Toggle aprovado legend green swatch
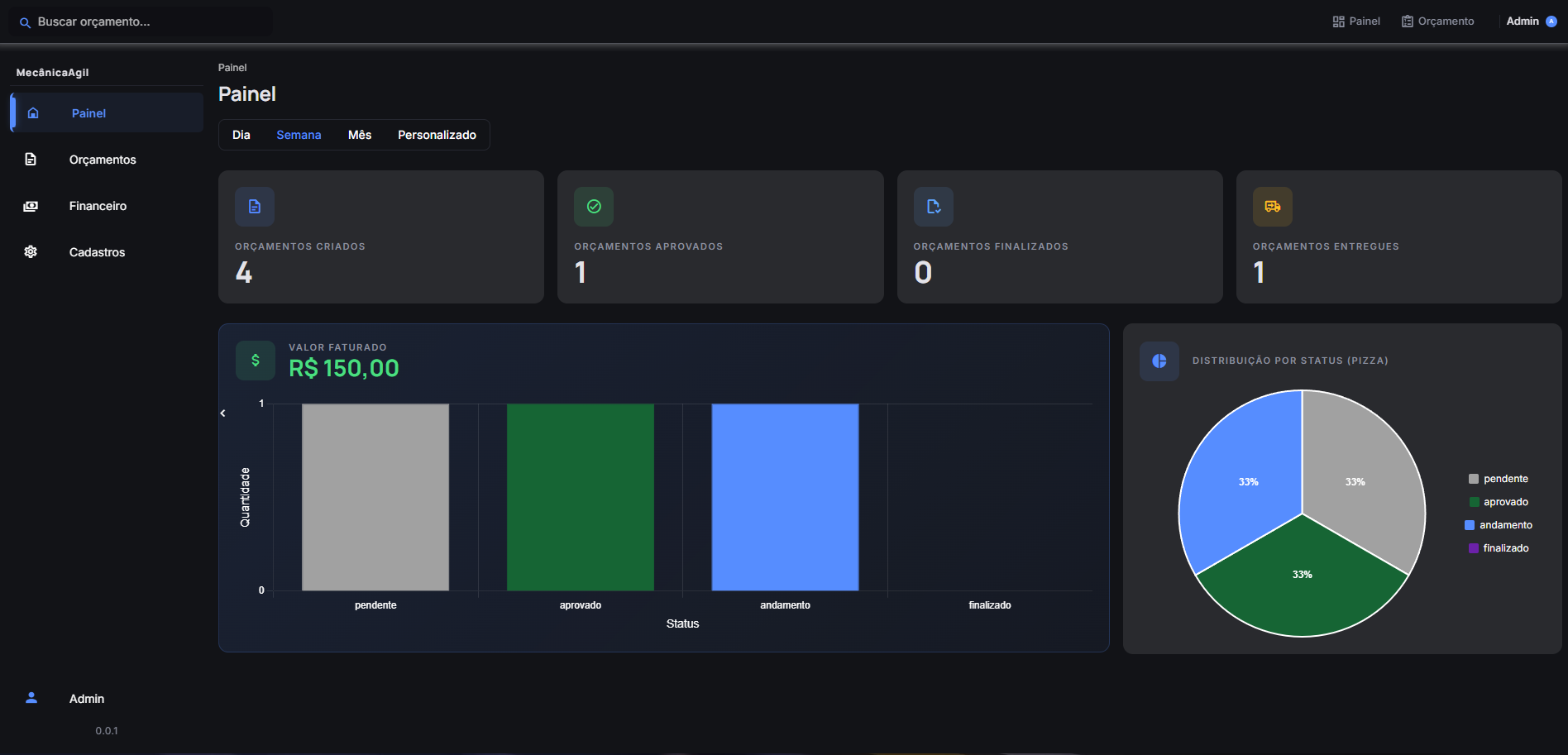This screenshot has height=755, width=1568. (x=1474, y=502)
